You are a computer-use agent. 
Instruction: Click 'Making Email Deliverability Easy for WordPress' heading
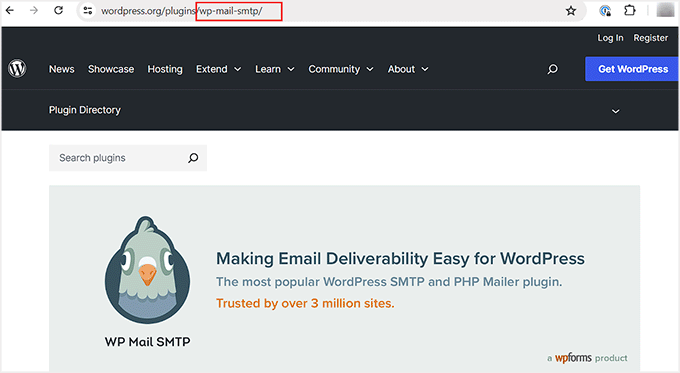(x=400, y=259)
